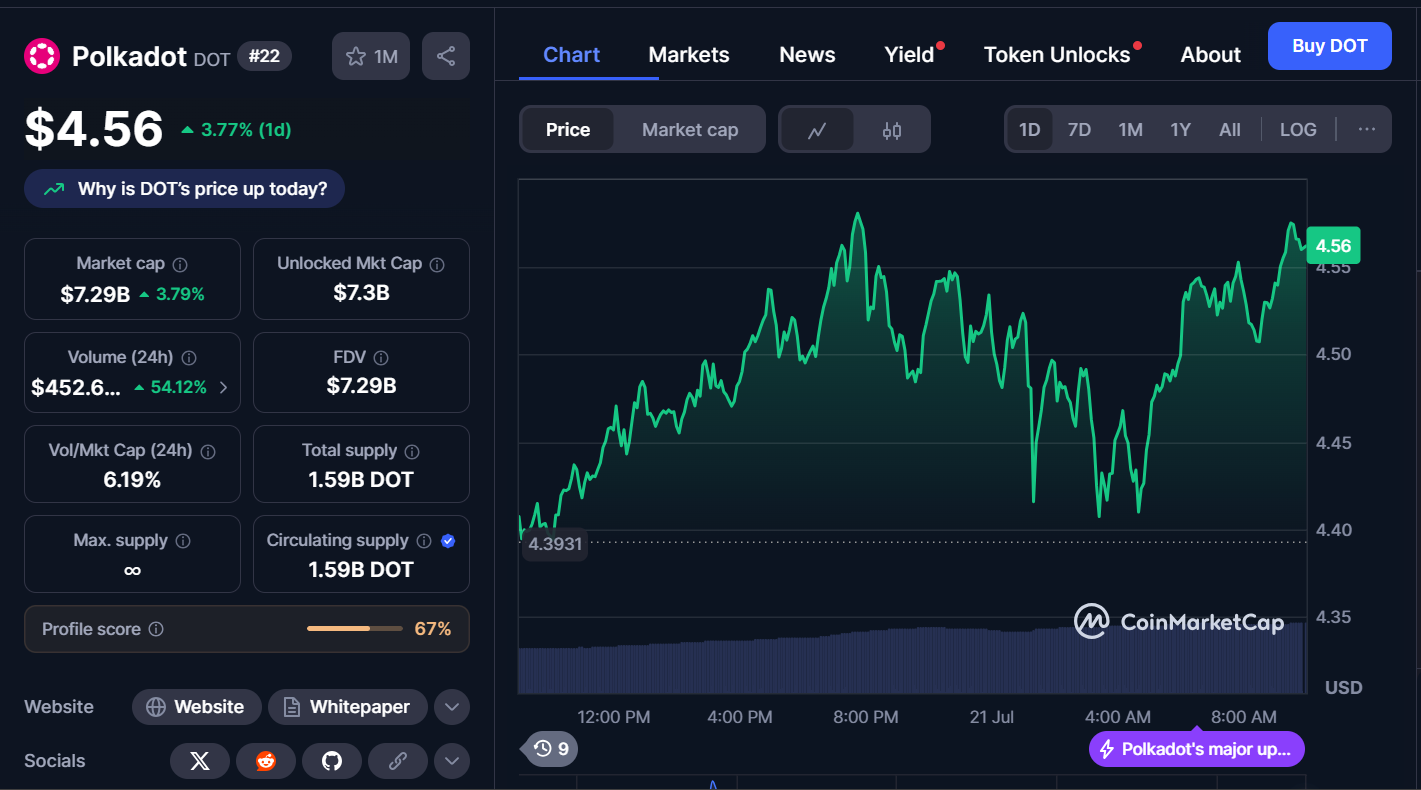Viewport: 1421px width, 790px height.
Task: Click the Buy DOT button
Action: coord(1329,46)
